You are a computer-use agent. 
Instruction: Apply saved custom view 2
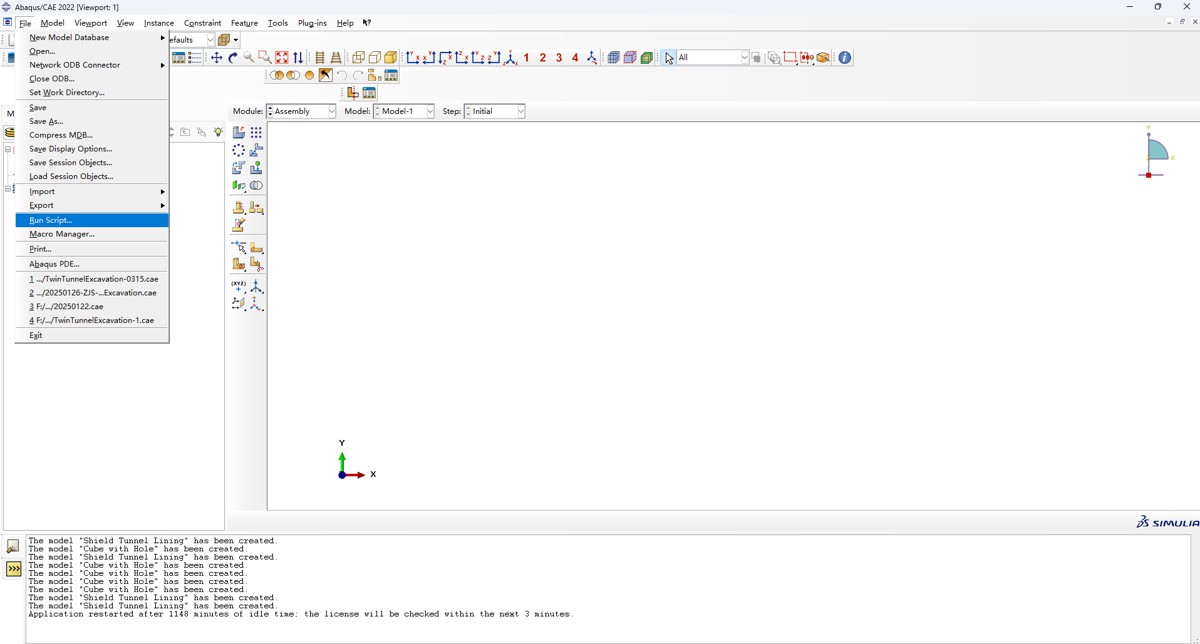[543, 58]
